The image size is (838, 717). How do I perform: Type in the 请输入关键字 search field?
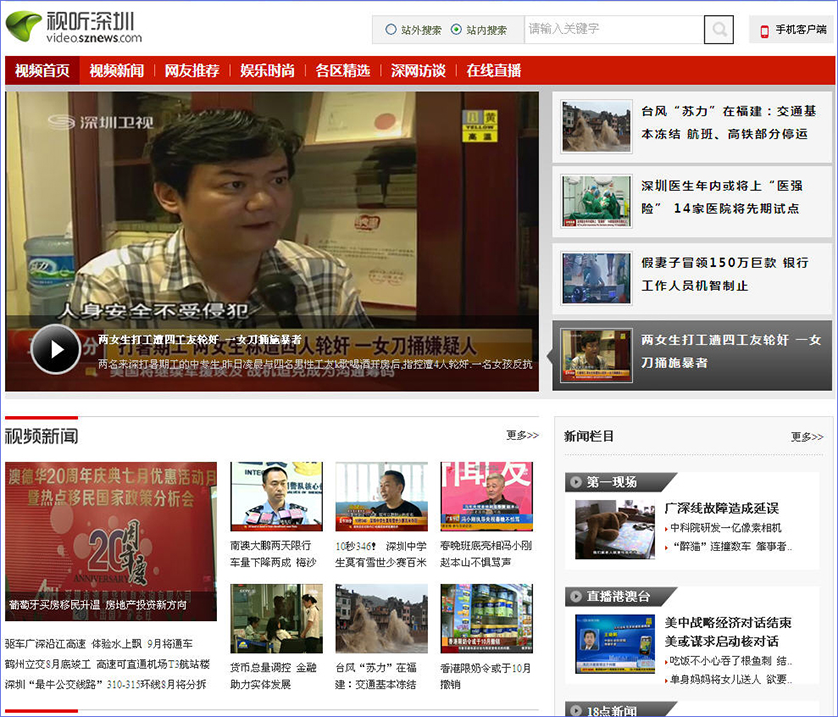(612, 30)
